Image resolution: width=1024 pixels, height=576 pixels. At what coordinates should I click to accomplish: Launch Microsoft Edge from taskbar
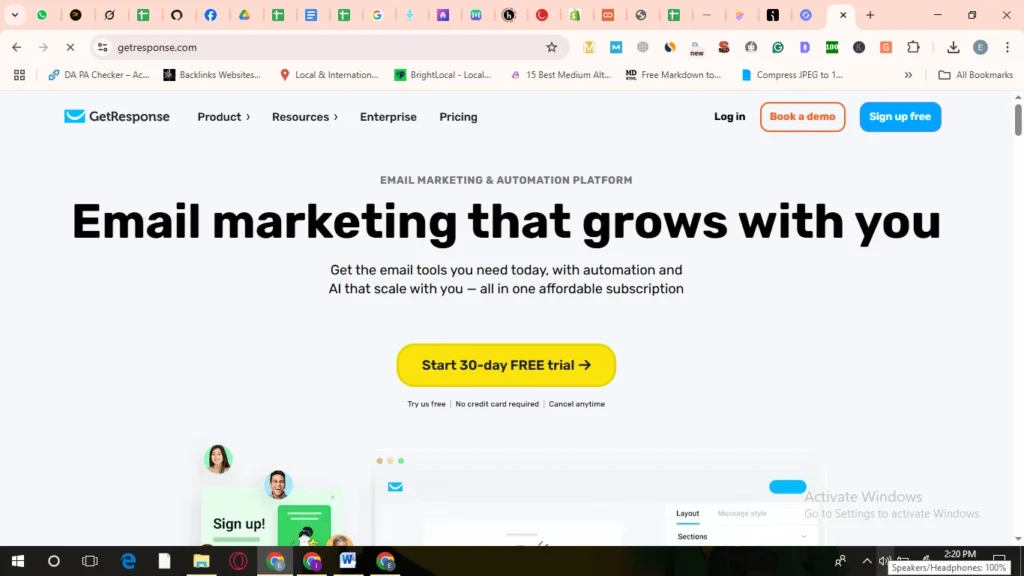tap(128, 561)
